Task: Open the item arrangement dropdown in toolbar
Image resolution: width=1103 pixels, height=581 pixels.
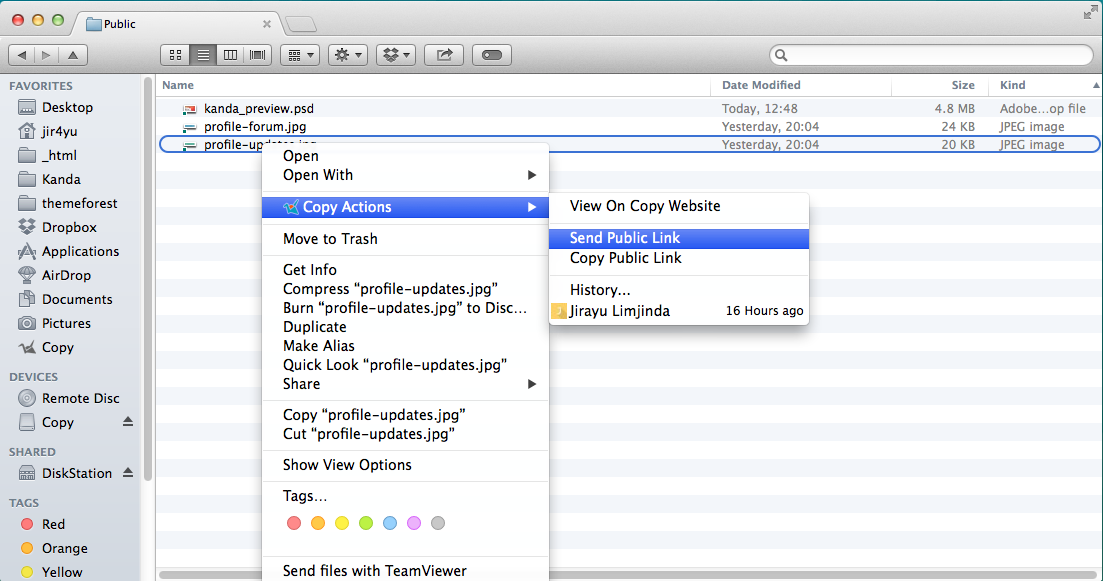Action: 300,55
